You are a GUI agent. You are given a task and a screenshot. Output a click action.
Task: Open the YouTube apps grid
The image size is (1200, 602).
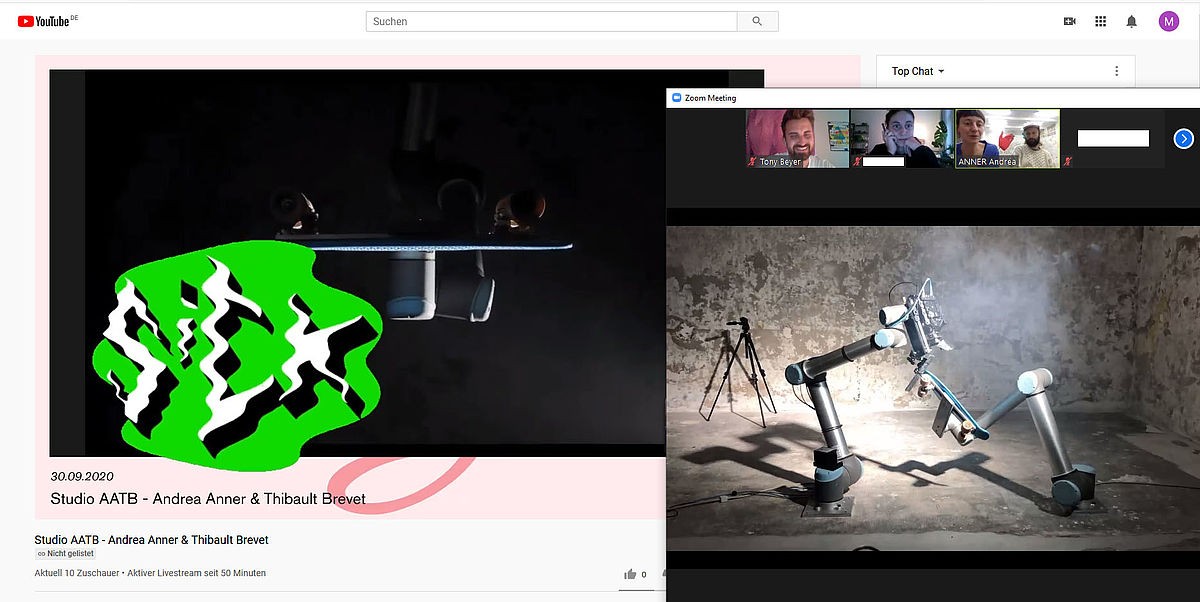point(1100,21)
